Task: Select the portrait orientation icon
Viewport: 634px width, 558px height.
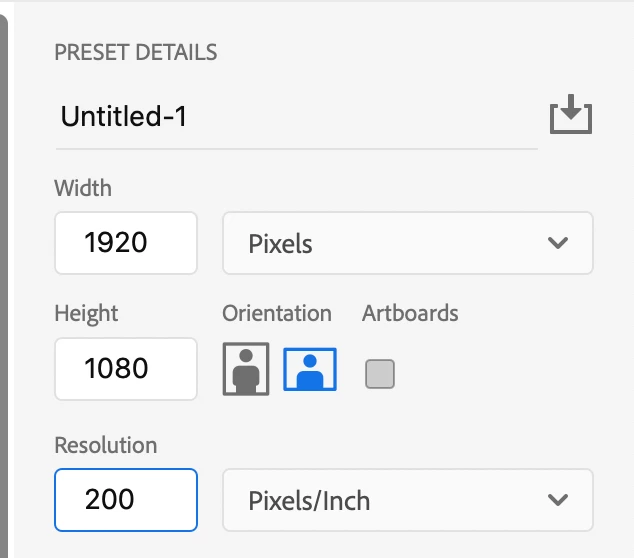Action: point(245,369)
